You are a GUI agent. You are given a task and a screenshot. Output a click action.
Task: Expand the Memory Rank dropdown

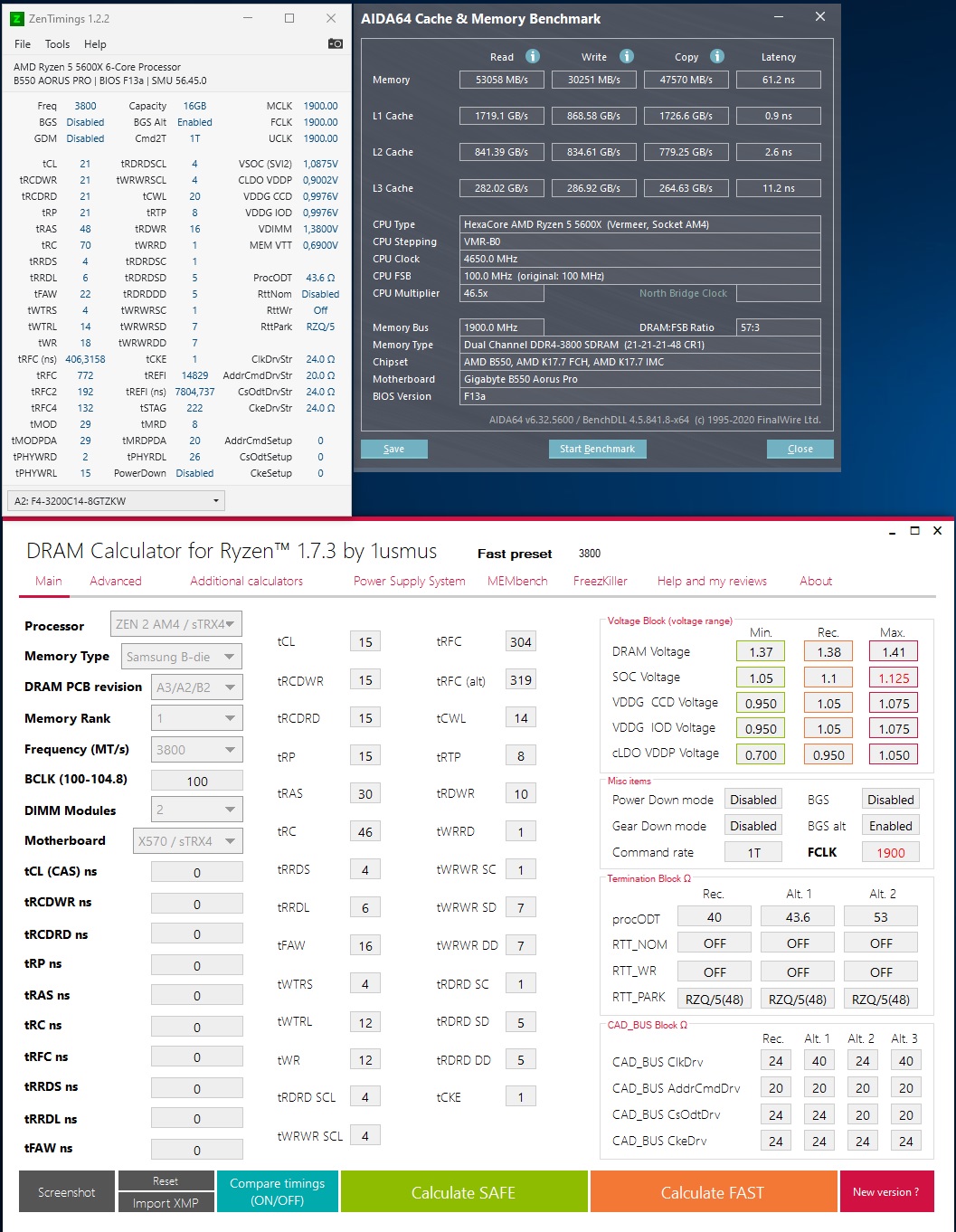click(197, 718)
